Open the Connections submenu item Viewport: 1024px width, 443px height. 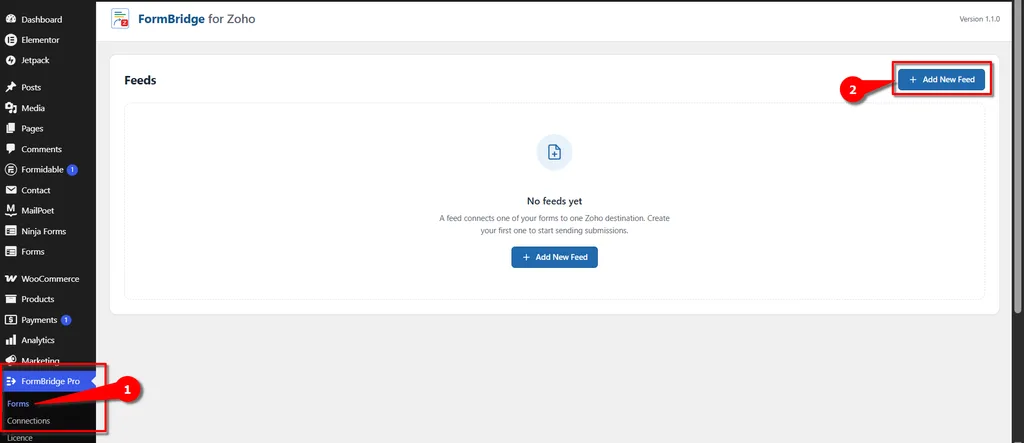(x=29, y=421)
